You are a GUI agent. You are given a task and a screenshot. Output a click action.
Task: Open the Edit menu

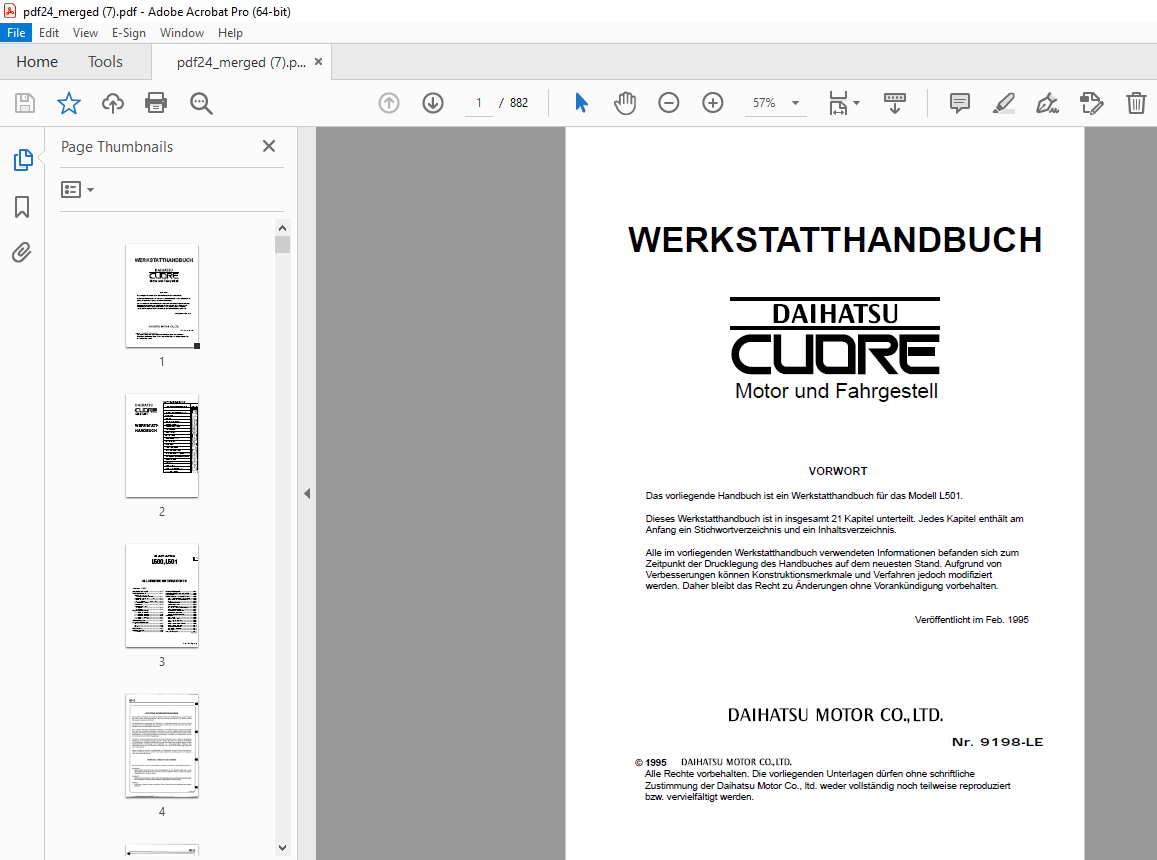click(49, 32)
